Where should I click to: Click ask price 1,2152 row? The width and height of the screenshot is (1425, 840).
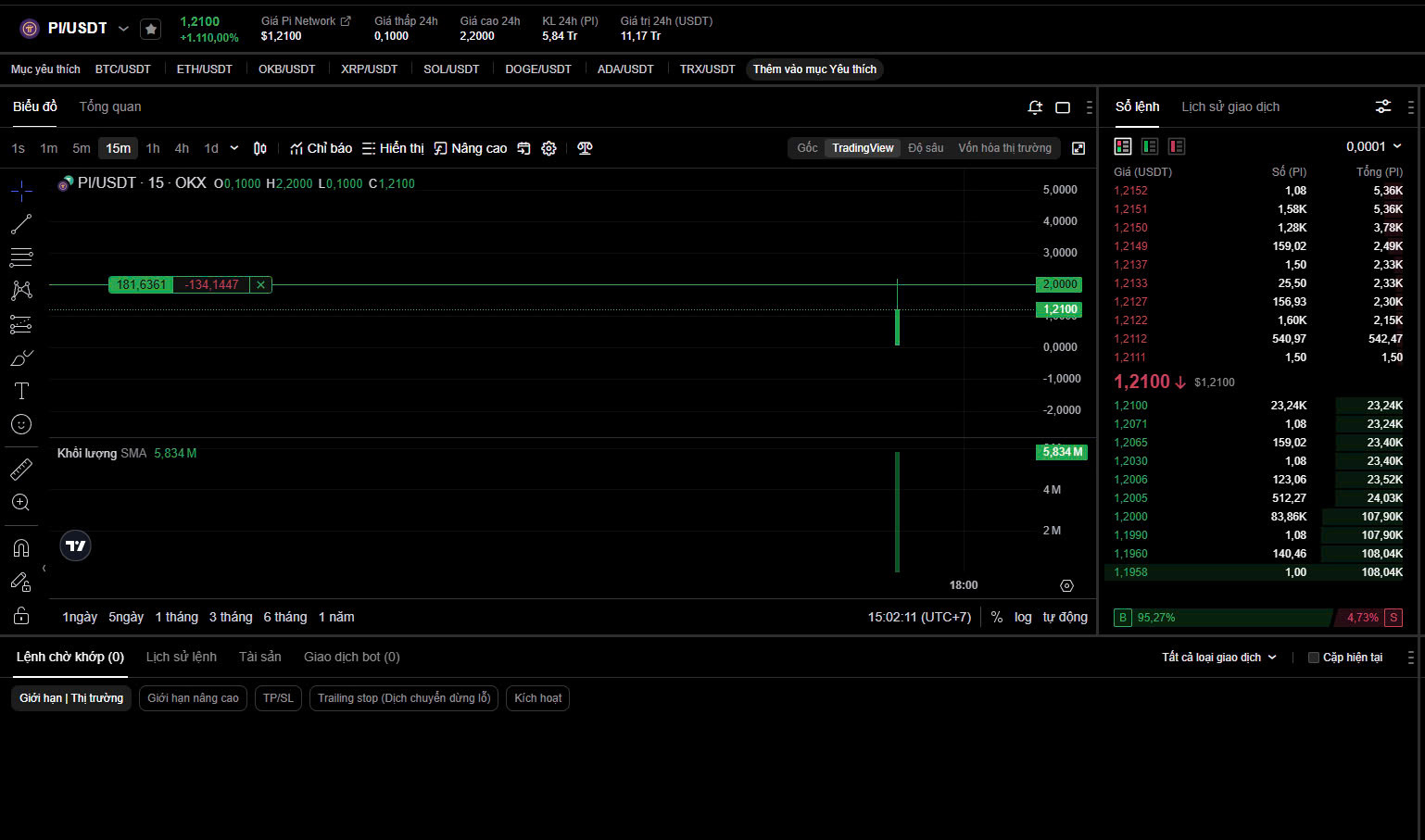coord(1258,191)
